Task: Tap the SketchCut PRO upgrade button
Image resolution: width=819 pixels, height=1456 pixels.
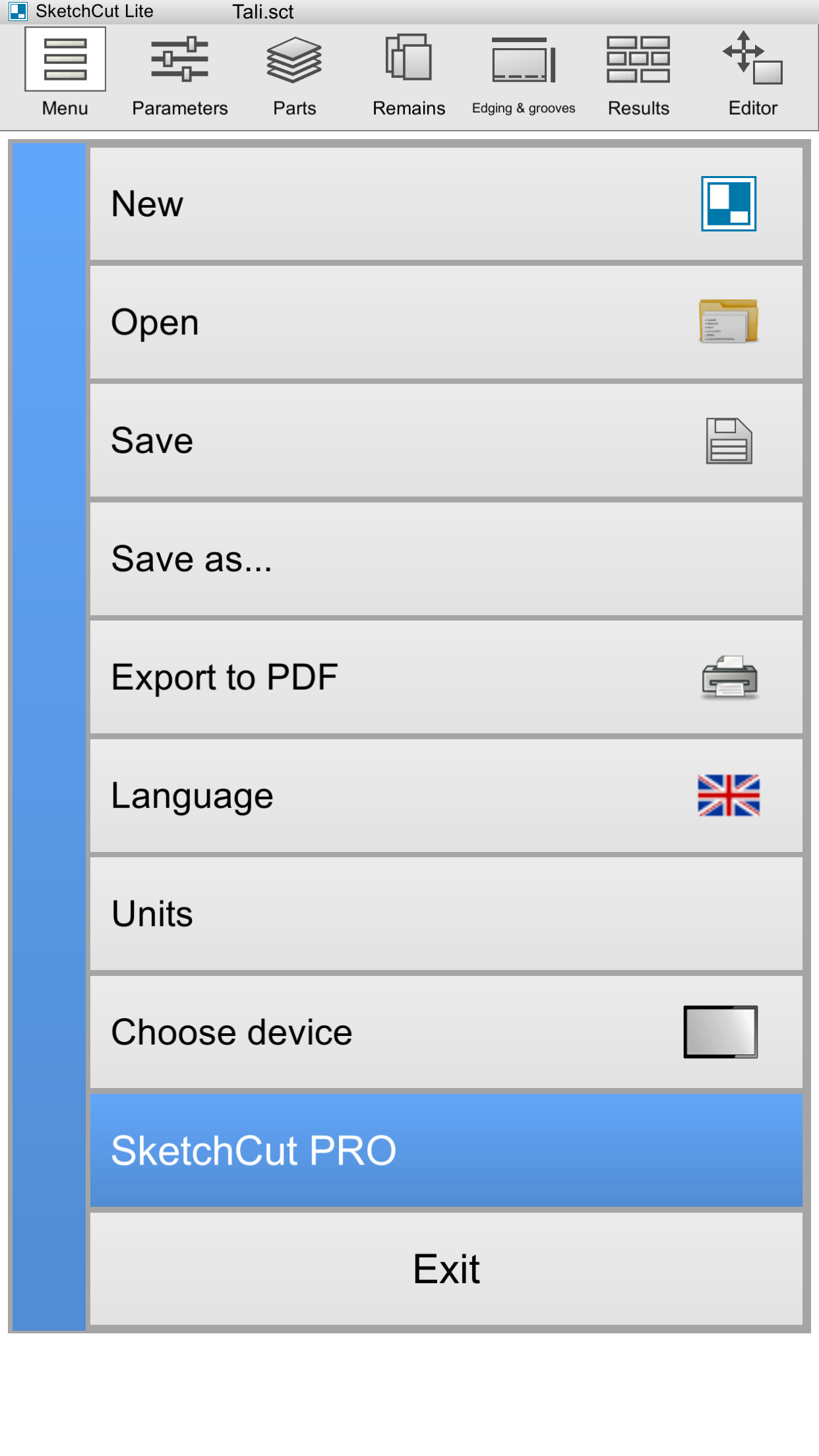Action: tap(446, 1151)
